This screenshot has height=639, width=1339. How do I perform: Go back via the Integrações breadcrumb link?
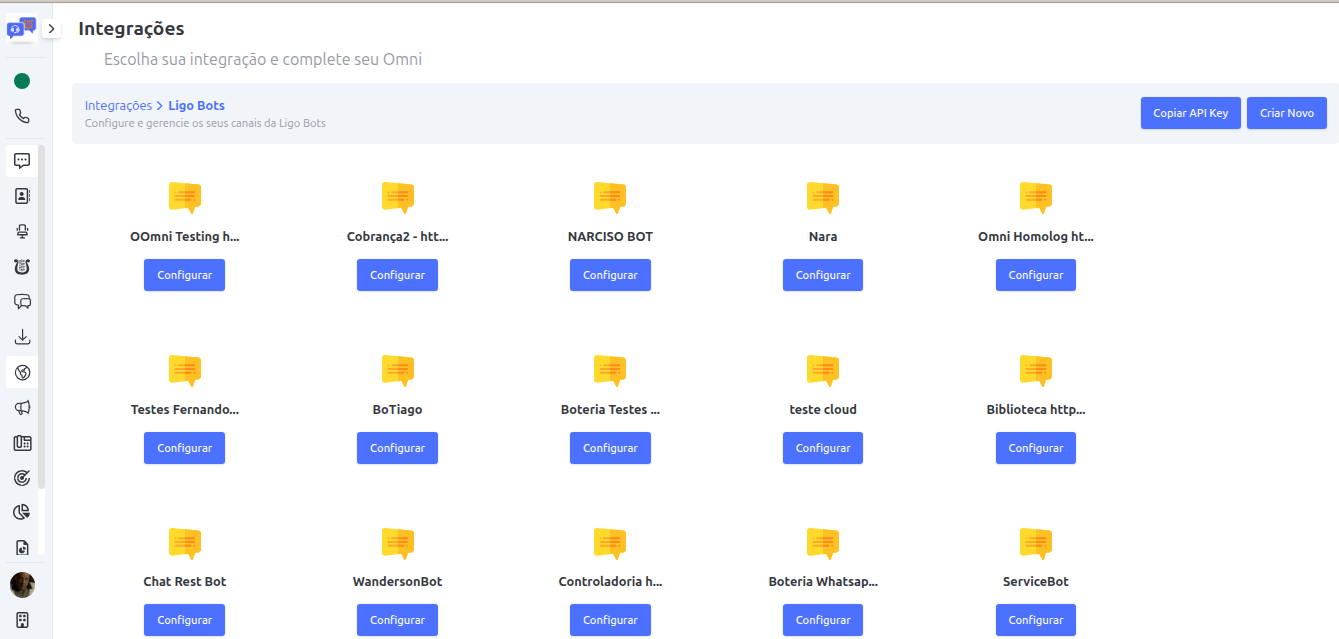pyautogui.click(x=118, y=106)
